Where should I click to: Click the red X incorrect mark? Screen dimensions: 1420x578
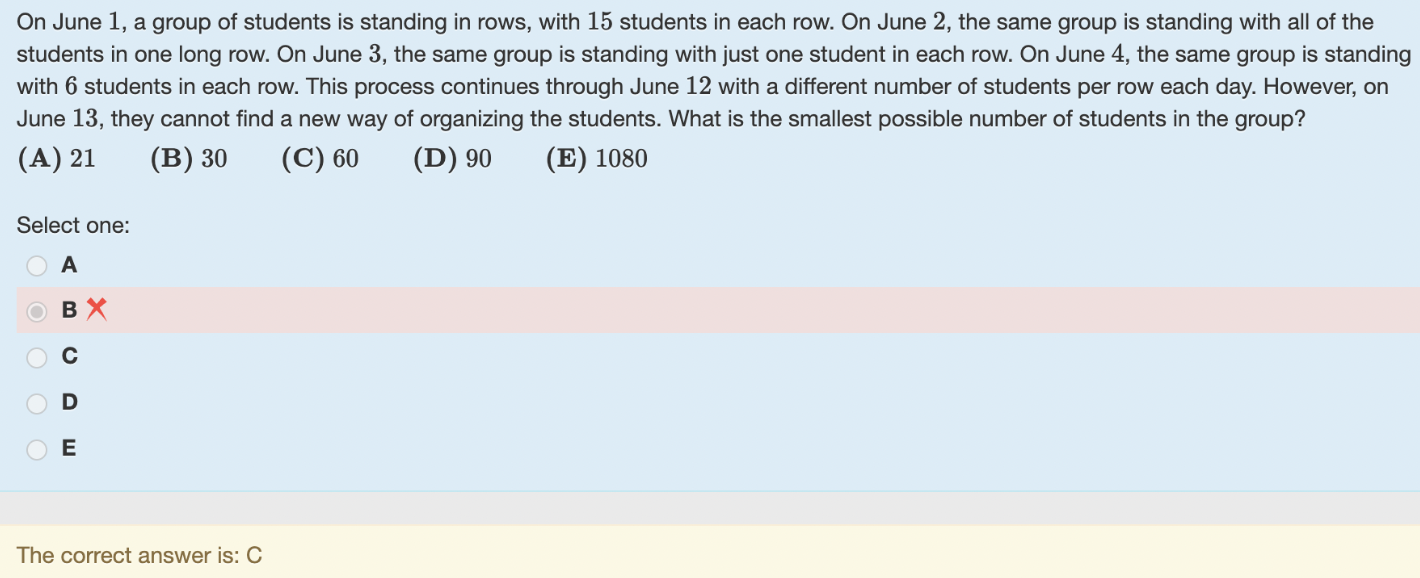tap(96, 310)
